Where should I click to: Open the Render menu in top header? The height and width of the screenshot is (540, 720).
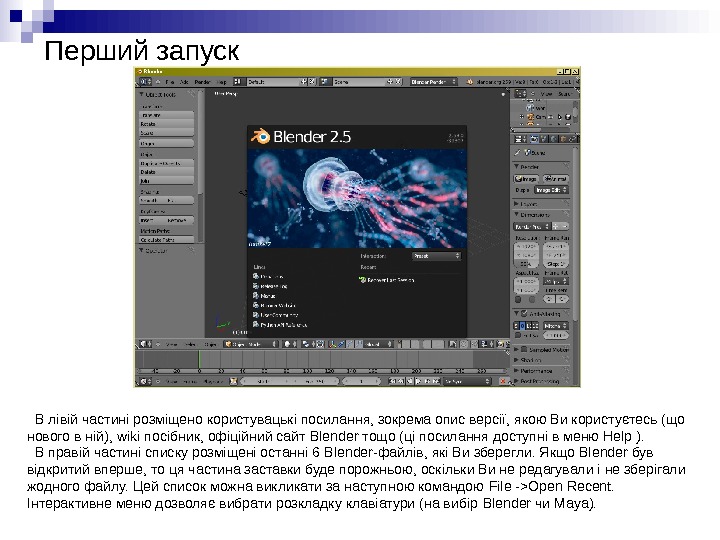(x=202, y=82)
